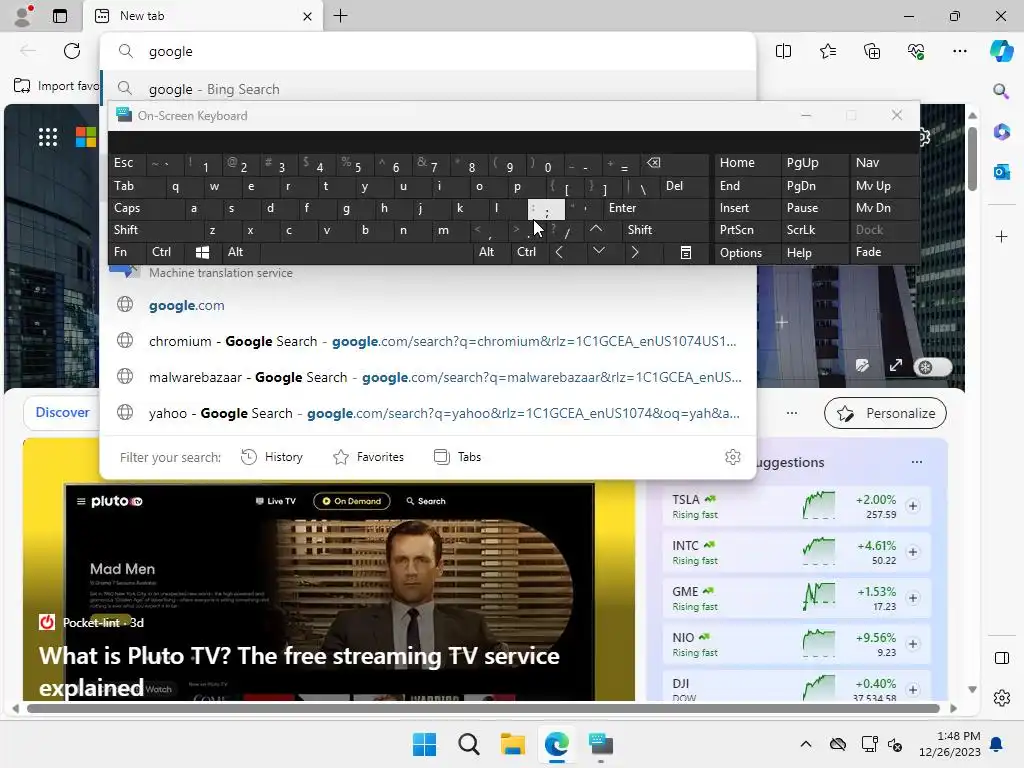Click the new tab plus button
Screen dimensions: 1024x768
[x=340, y=16]
